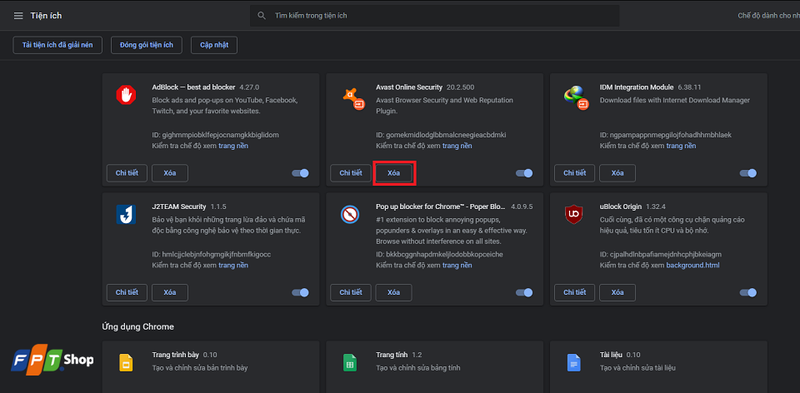Open the hamburger main menu
This screenshot has height=393, width=800.
18,16
